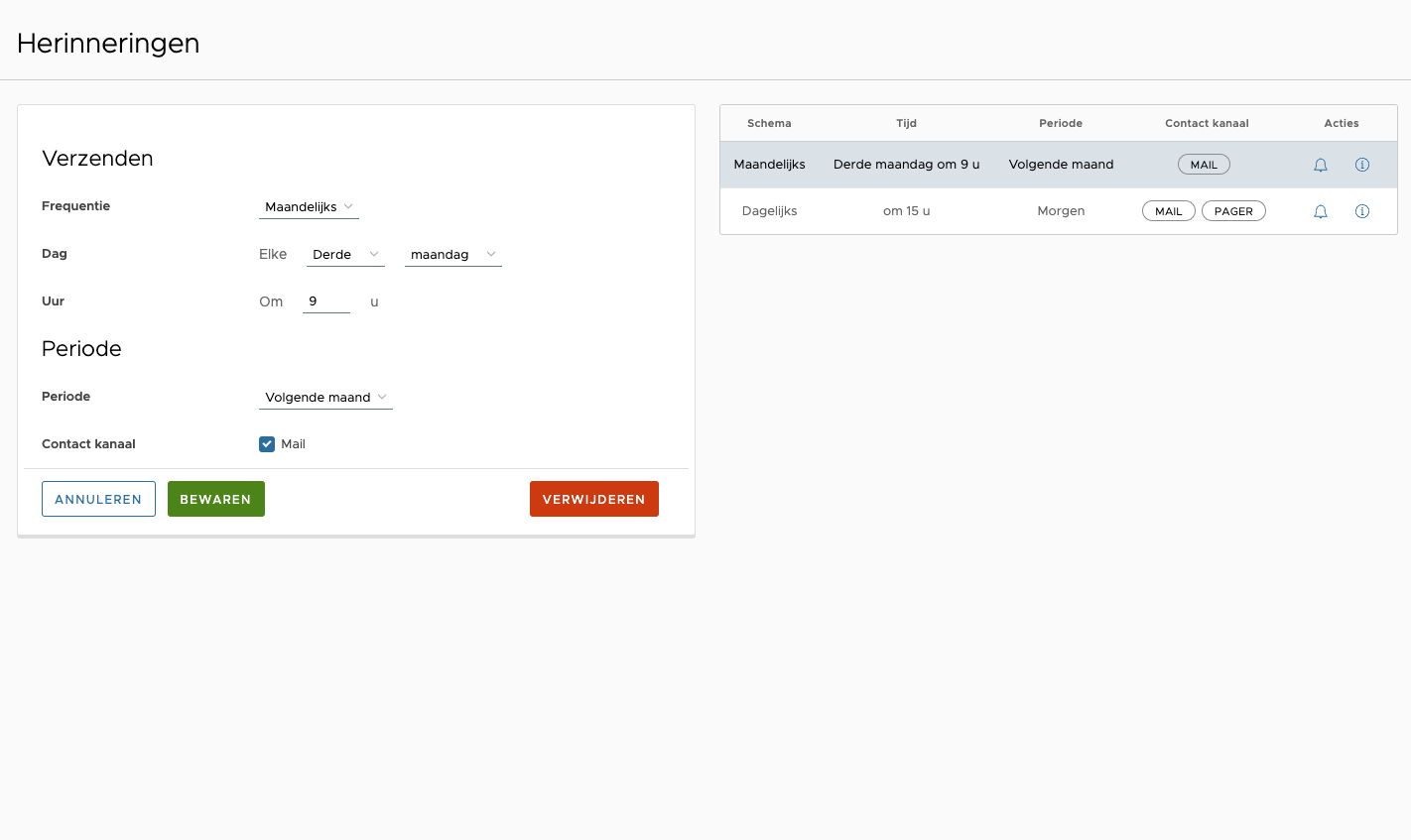Click the Annuleren button
1411x840 pixels.
[x=98, y=499]
